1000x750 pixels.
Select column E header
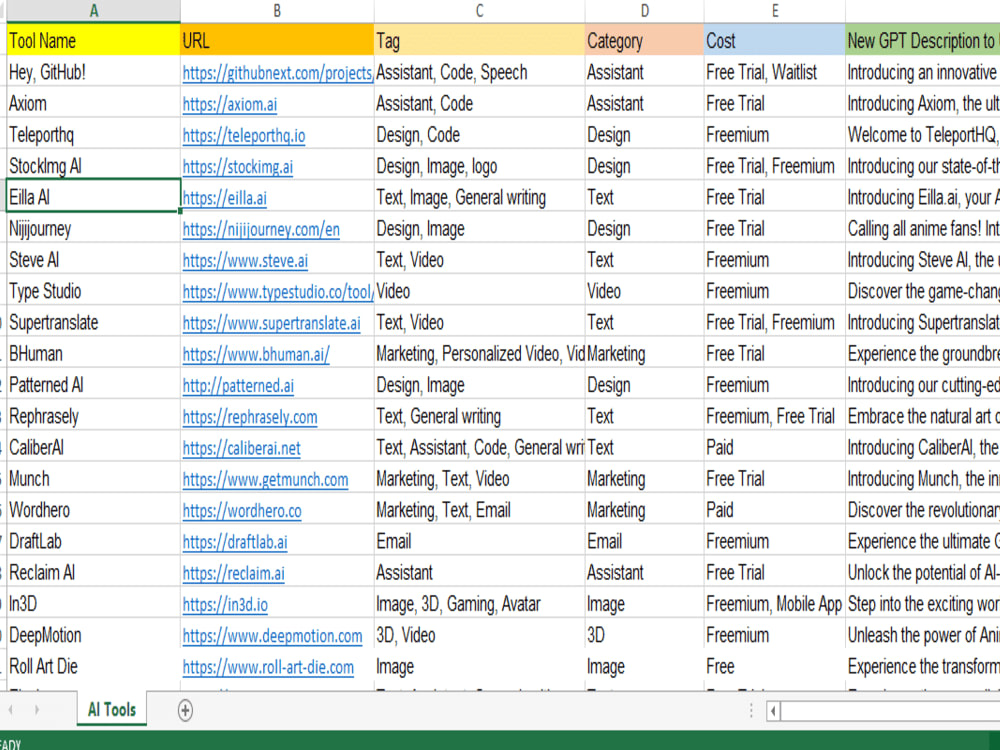coord(774,11)
